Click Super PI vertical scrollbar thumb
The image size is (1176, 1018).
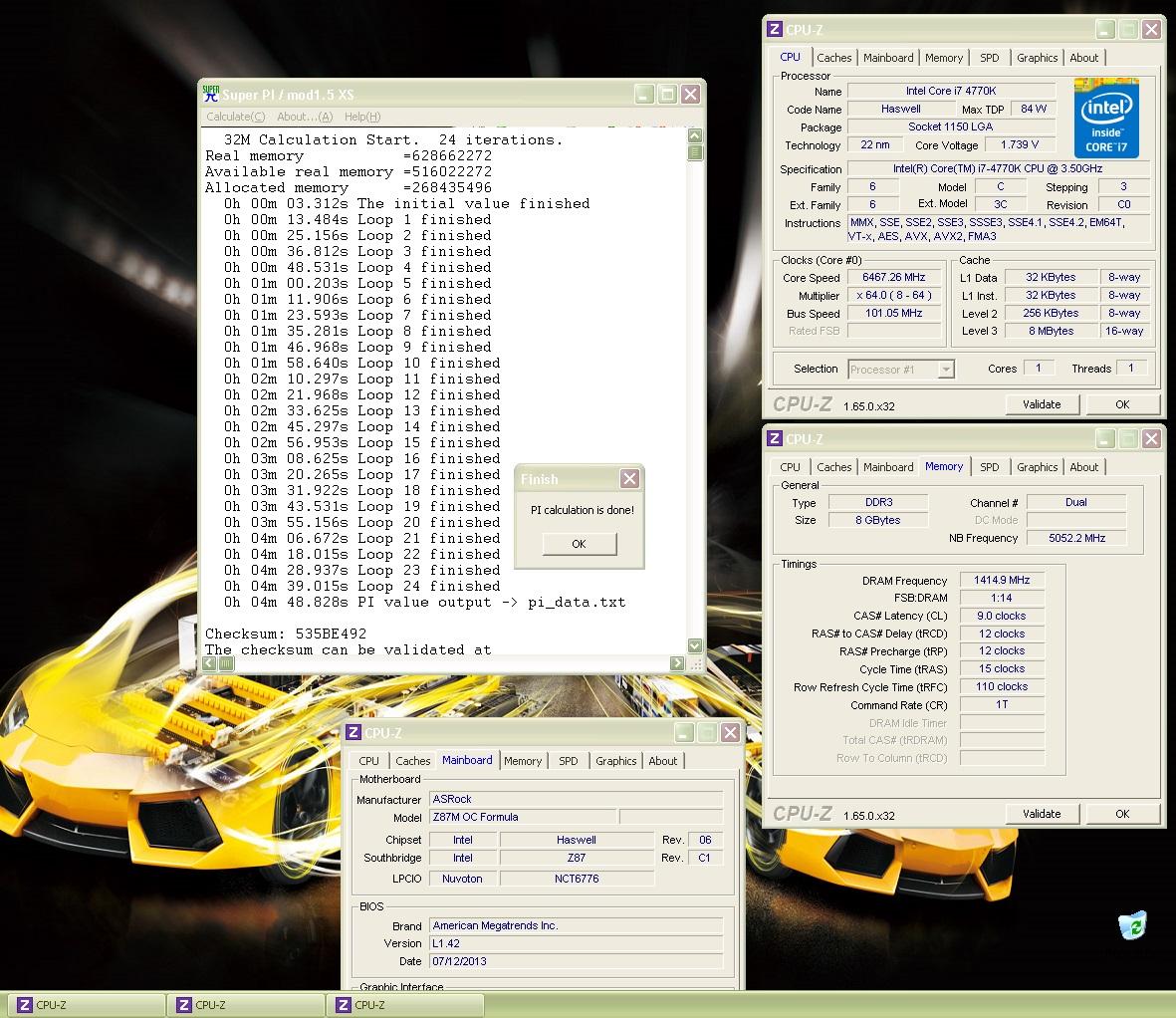click(x=695, y=152)
